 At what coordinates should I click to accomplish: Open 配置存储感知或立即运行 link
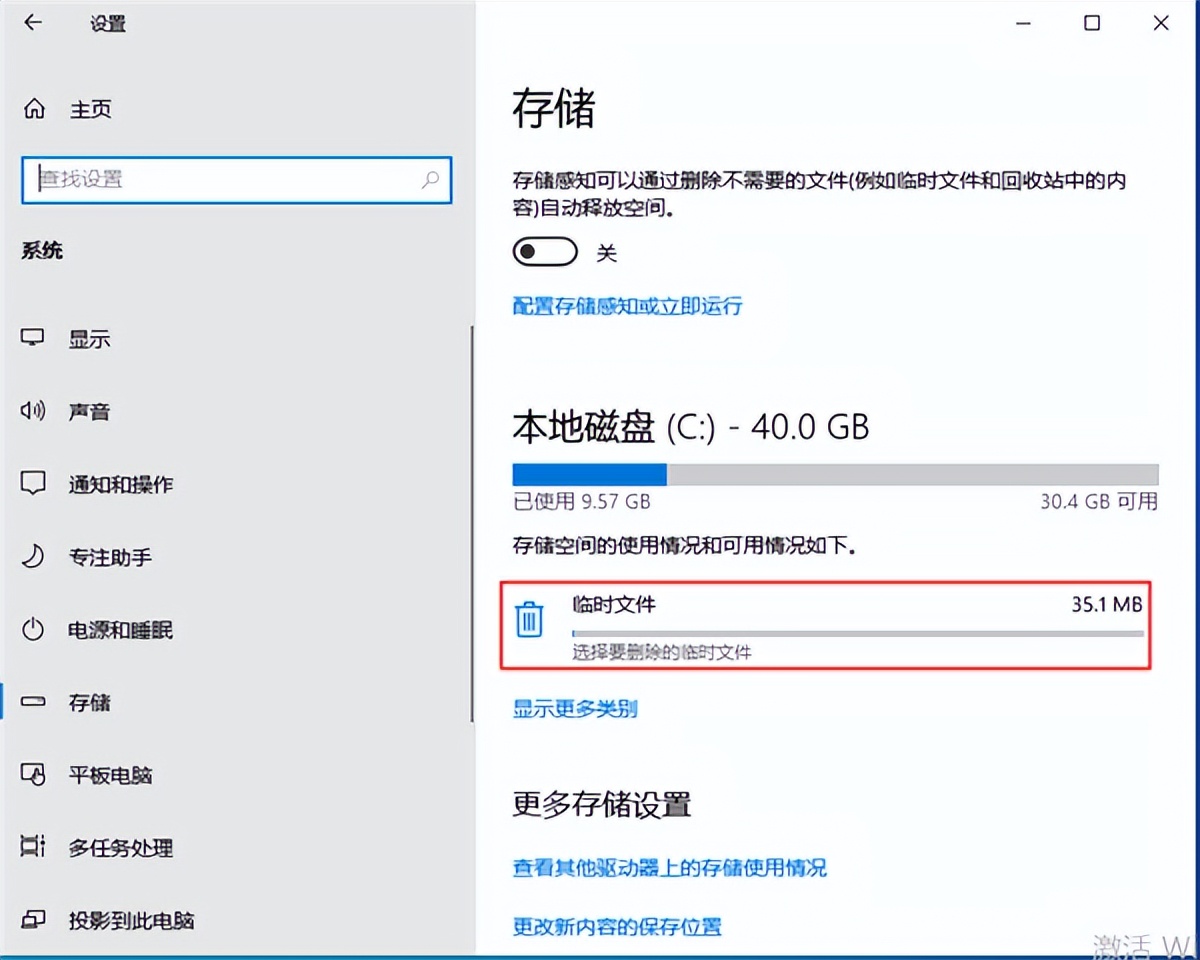click(627, 306)
